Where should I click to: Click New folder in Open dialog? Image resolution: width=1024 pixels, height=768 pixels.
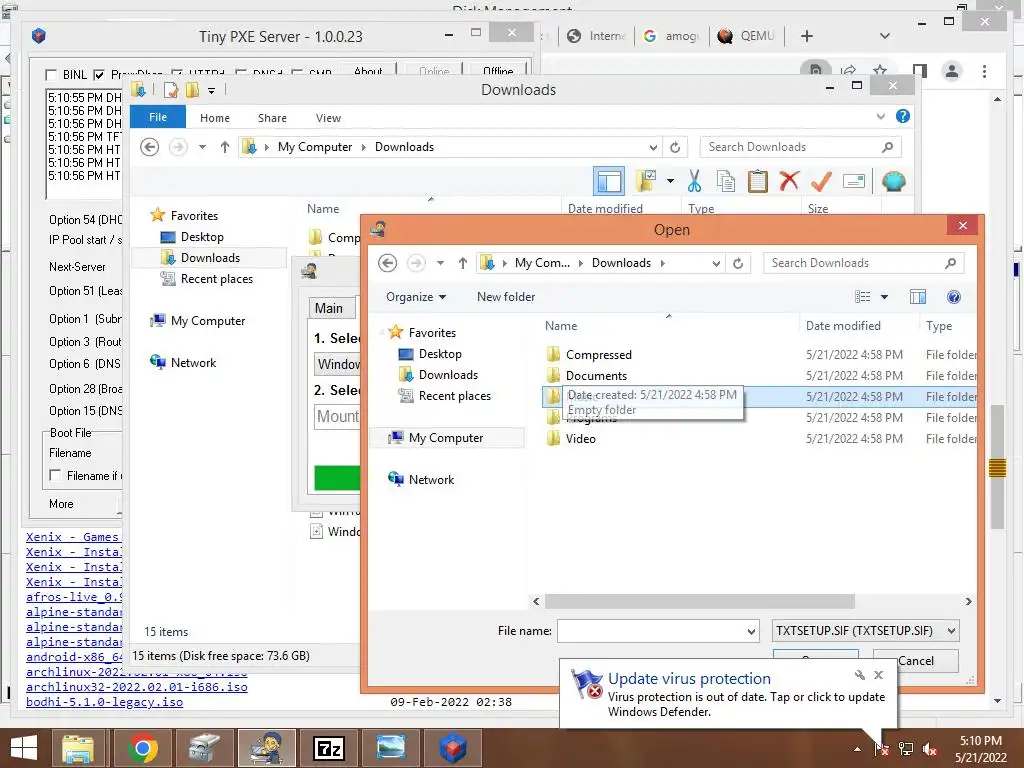[x=506, y=297]
